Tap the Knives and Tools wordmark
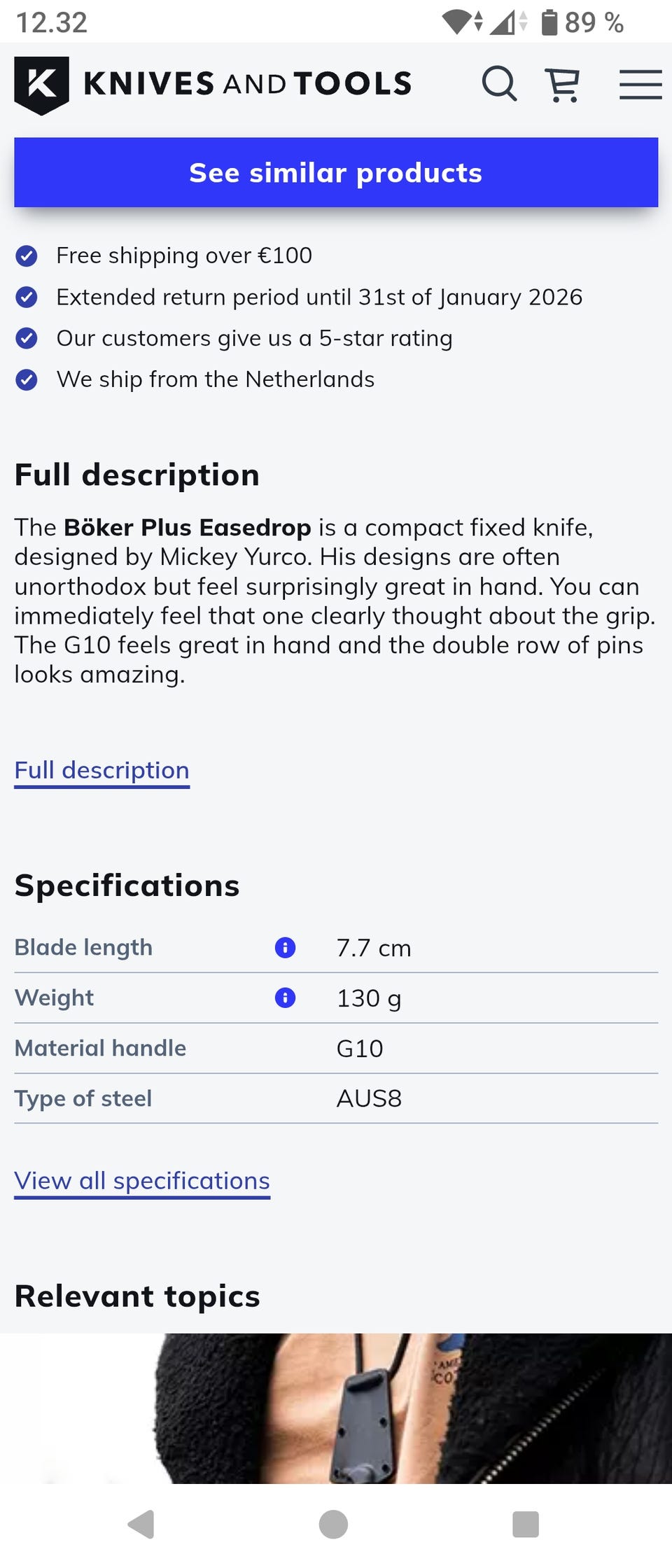Image resolution: width=672 pixels, height=1568 pixels. [247, 84]
